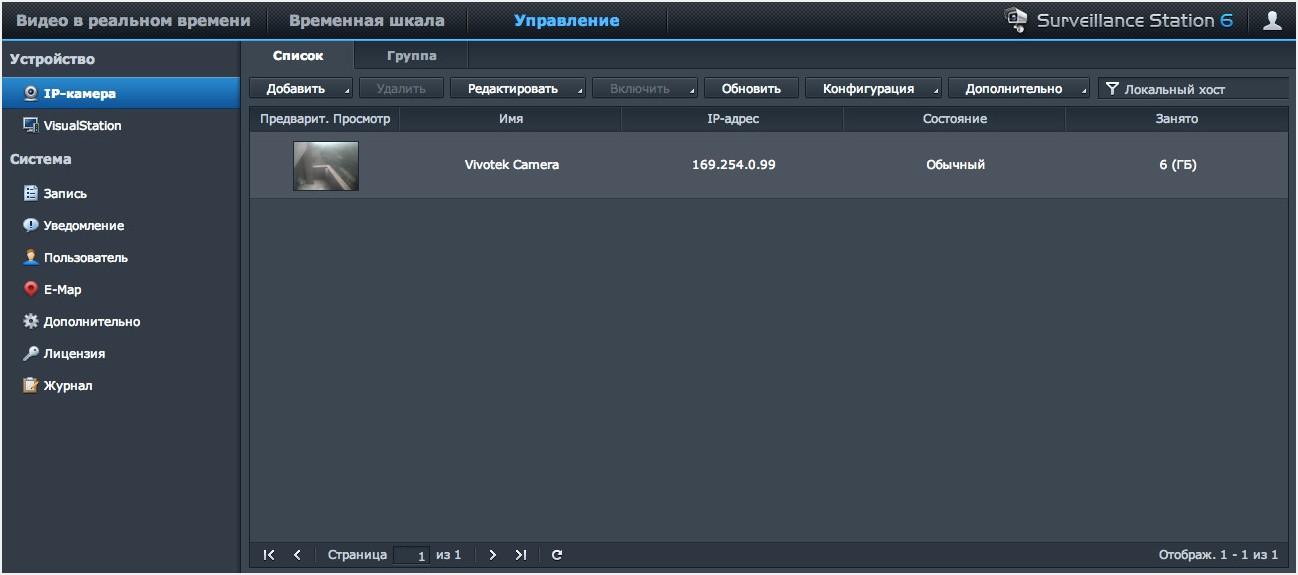Open the Конфигурация dropdown button

click(874, 89)
